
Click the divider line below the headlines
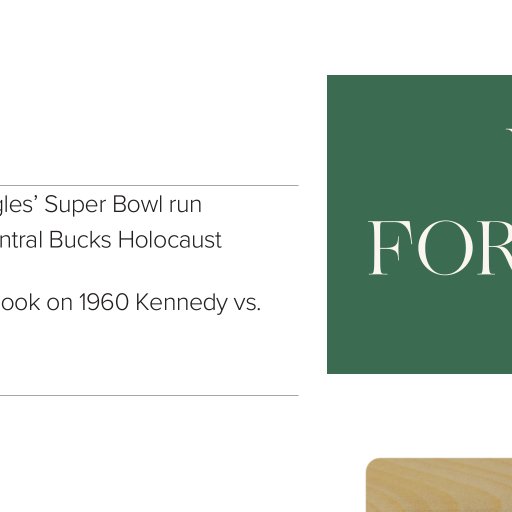coord(149,395)
